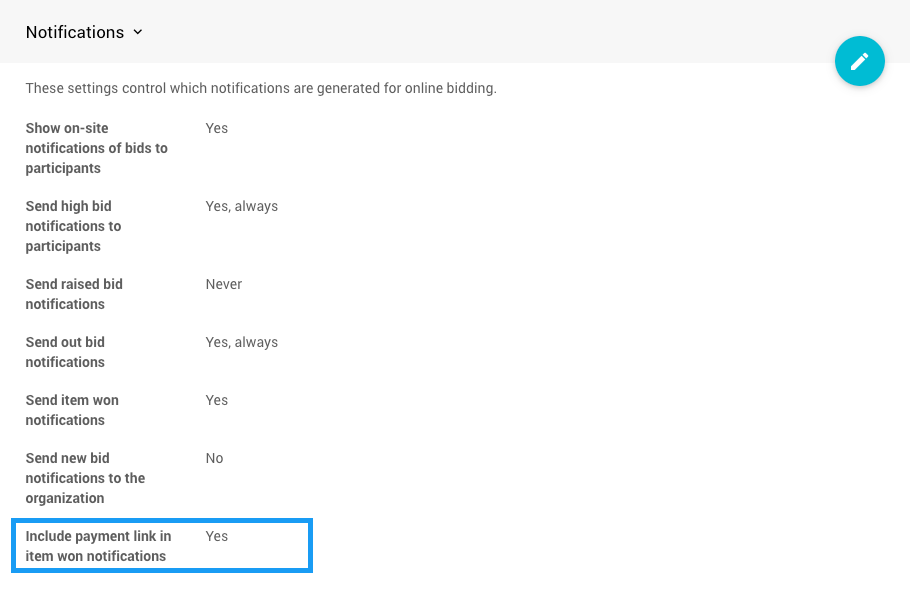Collapse the Notifications section chevron
Image resolution: width=910 pixels, height=589 pixels.
coord(138,32)
